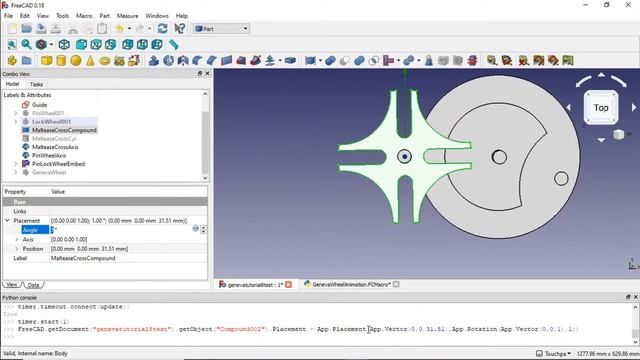Expand the Axis property row
This screenshot has width=640, height=360.
point(17,239)
